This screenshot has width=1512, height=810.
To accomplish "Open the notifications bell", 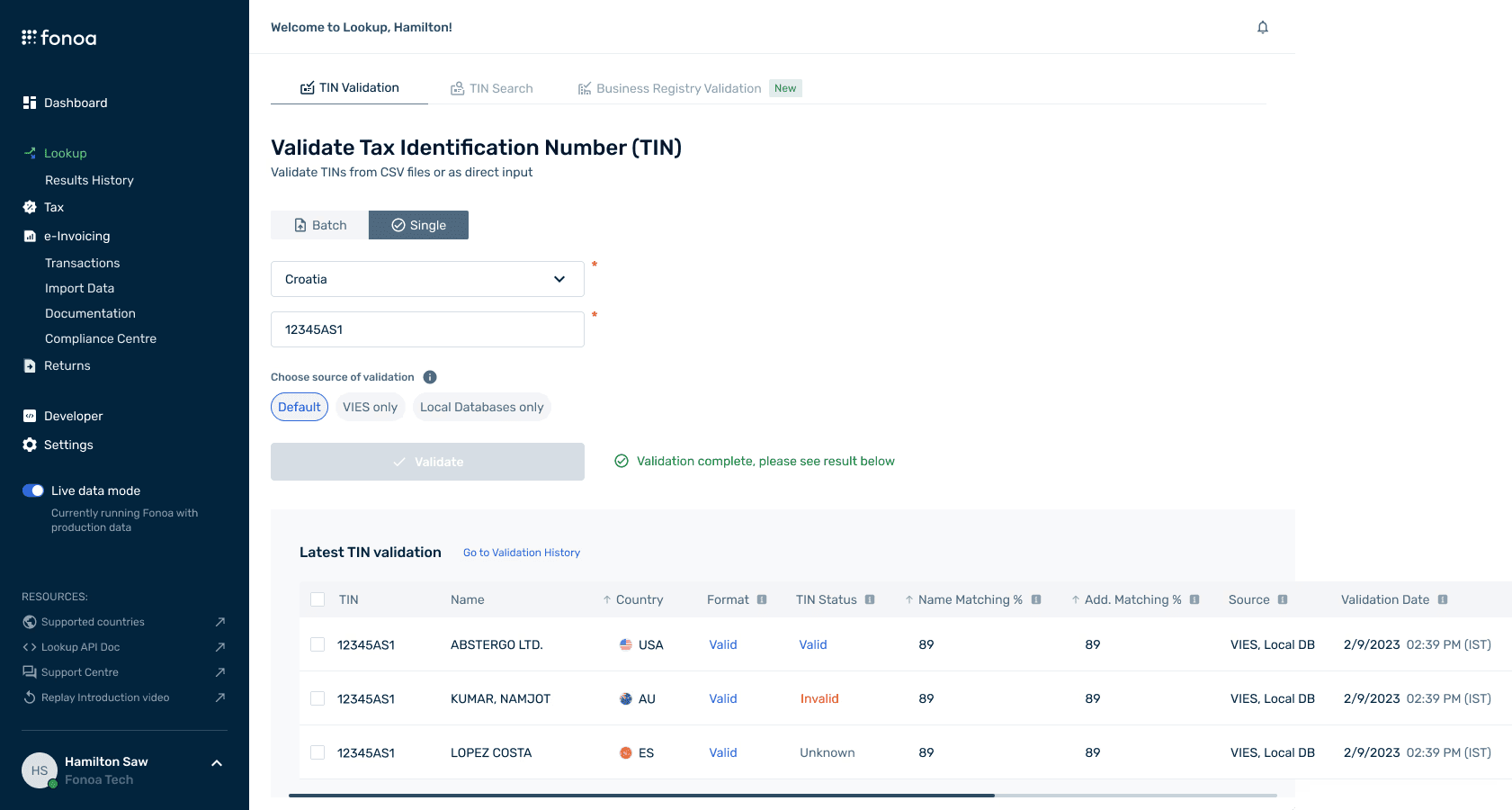I will (1263, 27).
